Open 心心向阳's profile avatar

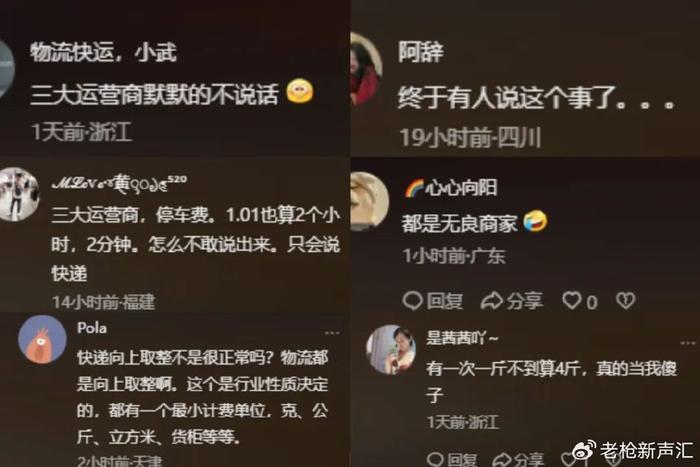[x=370, y=201]
